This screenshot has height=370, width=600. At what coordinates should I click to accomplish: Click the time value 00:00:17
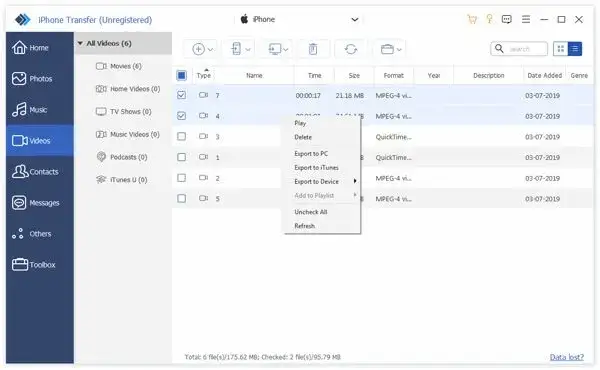pyautogui.click(x=308, y=95)
